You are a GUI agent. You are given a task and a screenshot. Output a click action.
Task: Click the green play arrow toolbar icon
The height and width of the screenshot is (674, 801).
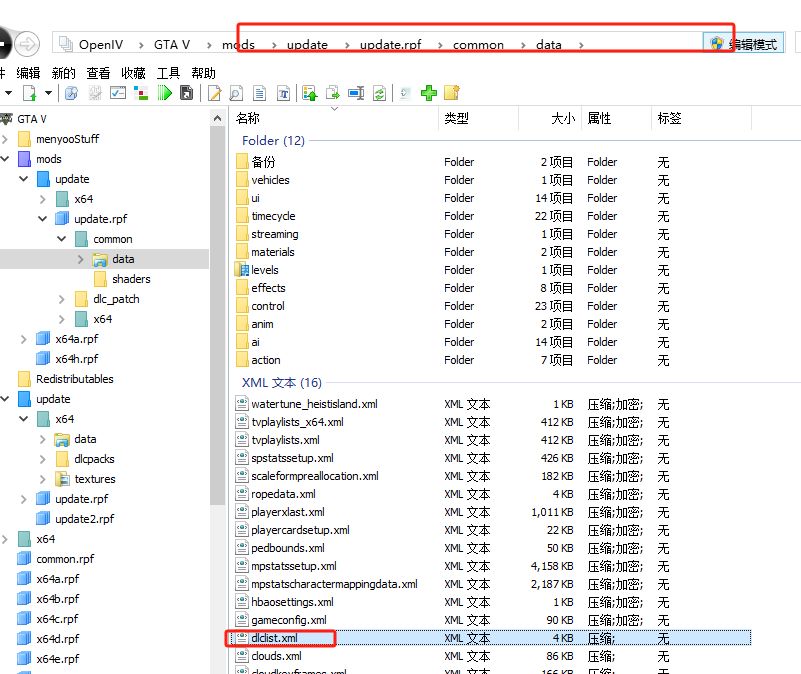(164, 93)
